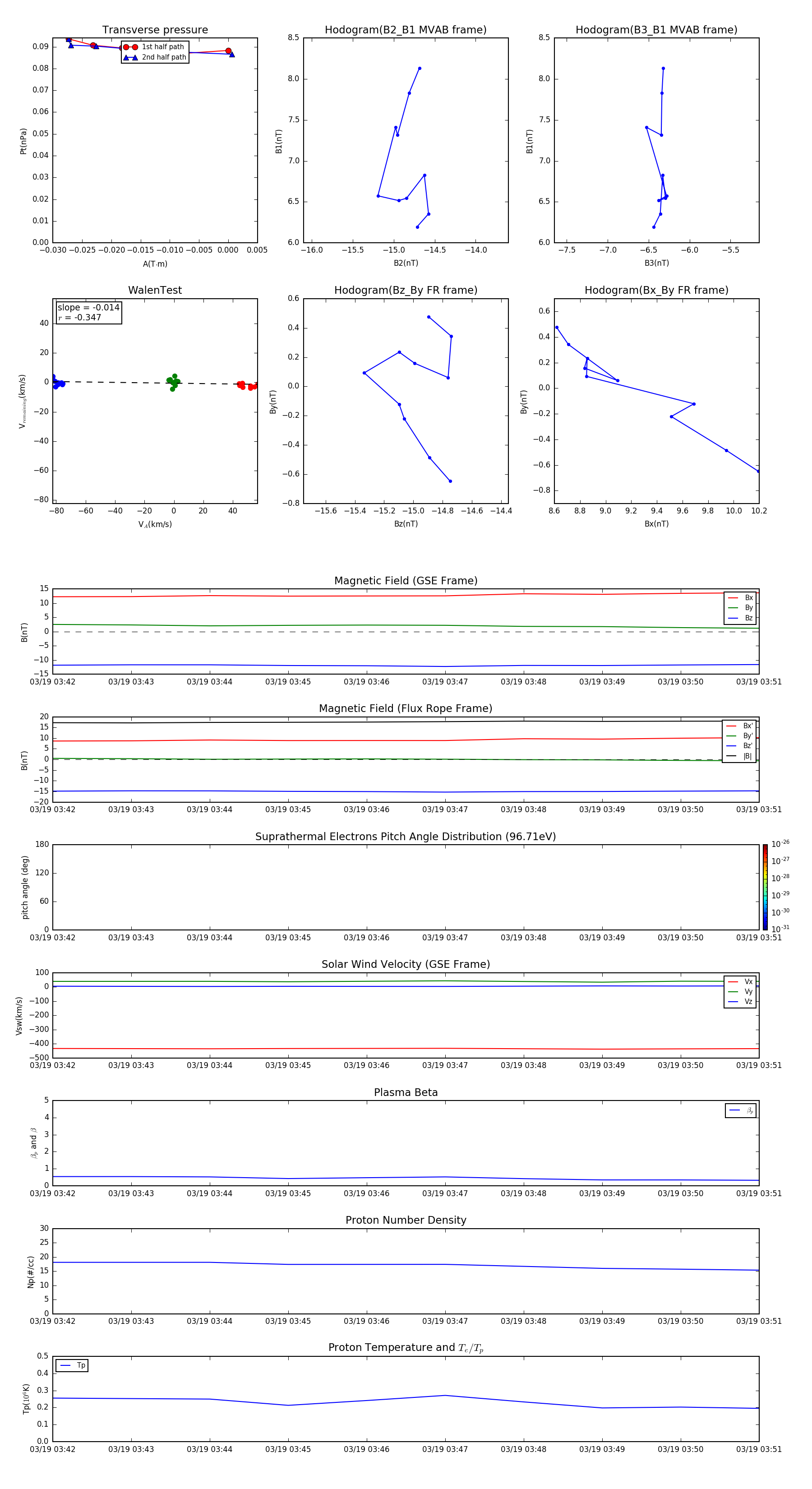Click the 'pitch angle (deg)' axis label
The width and height of the screenshot is (812, 1489).
tap(25, 887)
